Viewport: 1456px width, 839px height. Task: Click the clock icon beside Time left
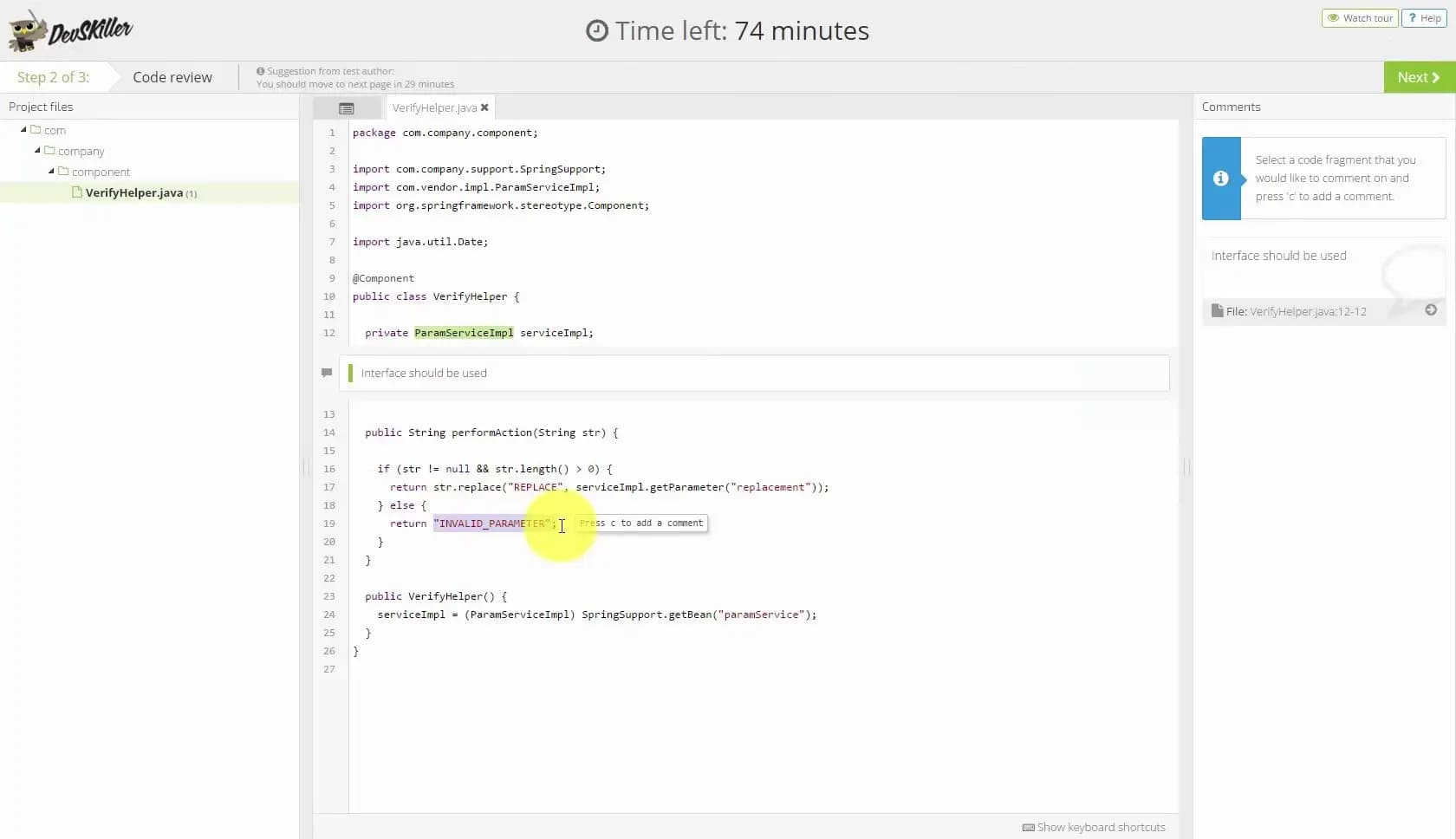click(597, 30)
